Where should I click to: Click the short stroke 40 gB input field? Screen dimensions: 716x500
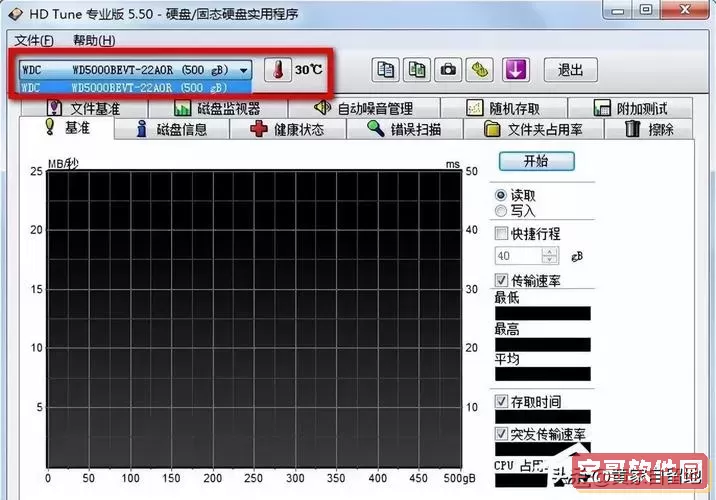pos(518,256)
